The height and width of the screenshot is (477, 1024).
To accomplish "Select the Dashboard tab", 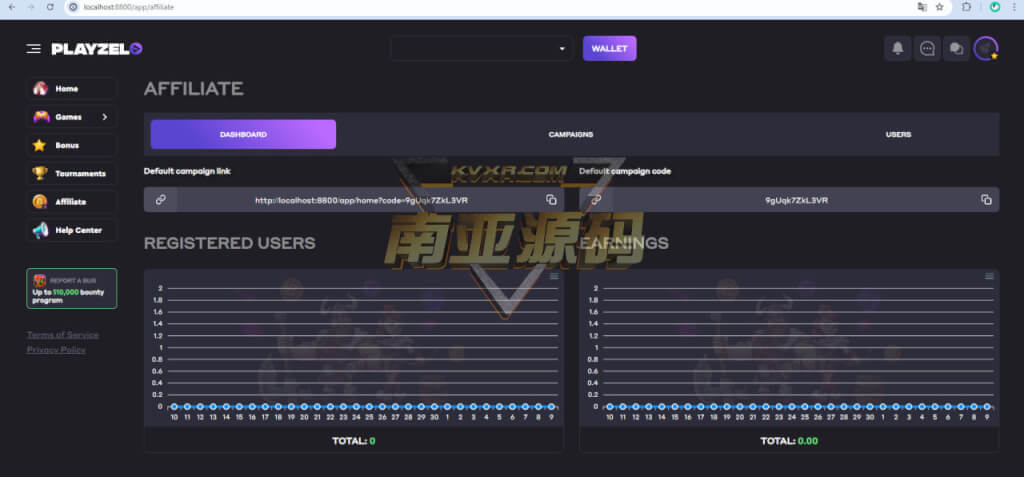I will 243,135.
